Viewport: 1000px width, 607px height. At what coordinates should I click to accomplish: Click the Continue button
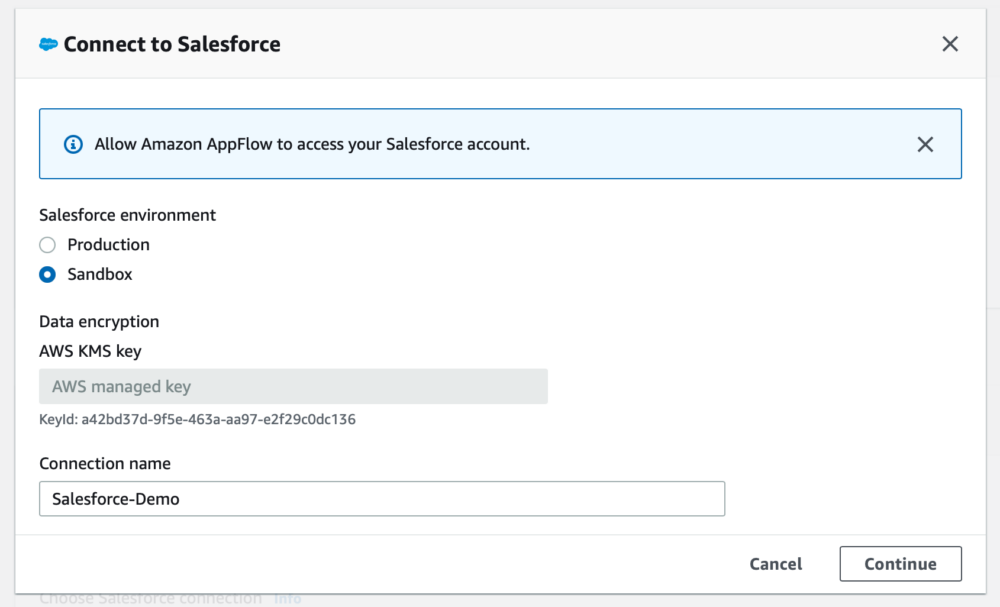[x=901, y=564]
